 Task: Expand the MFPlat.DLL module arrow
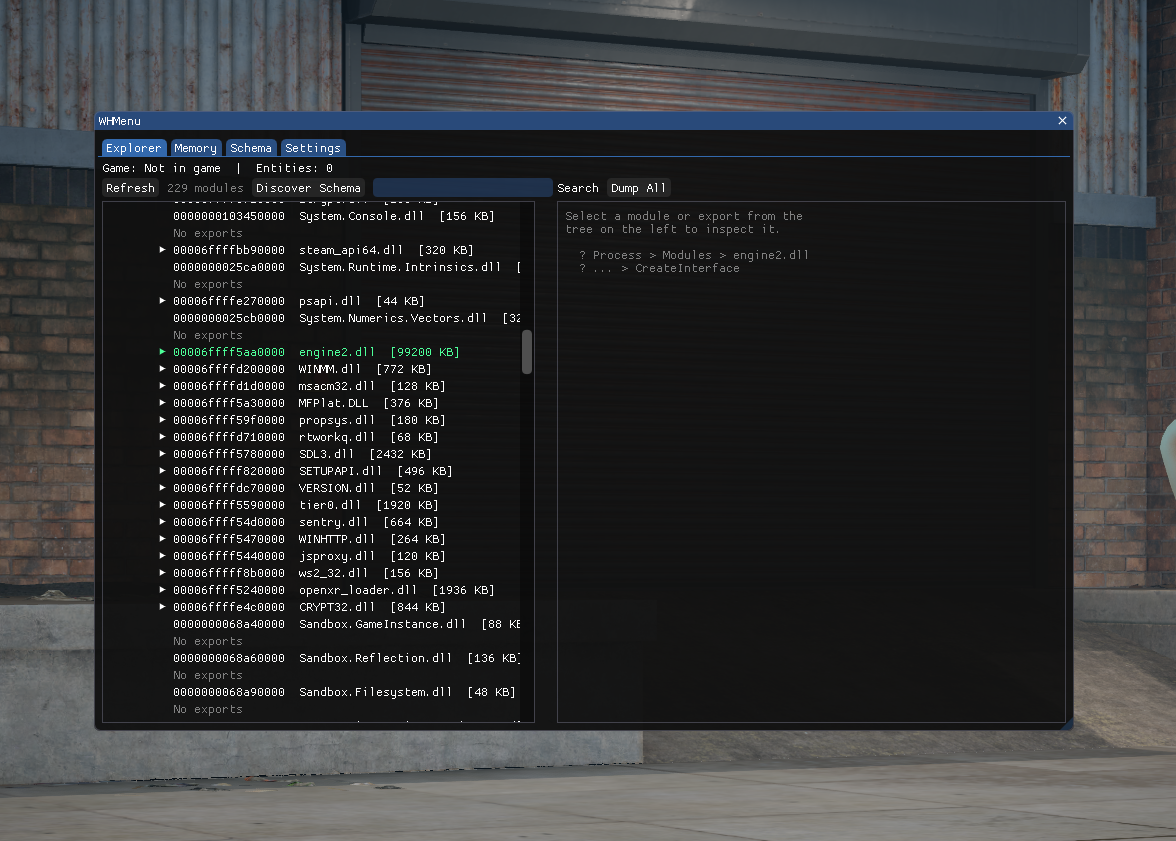tap(163, 403)
